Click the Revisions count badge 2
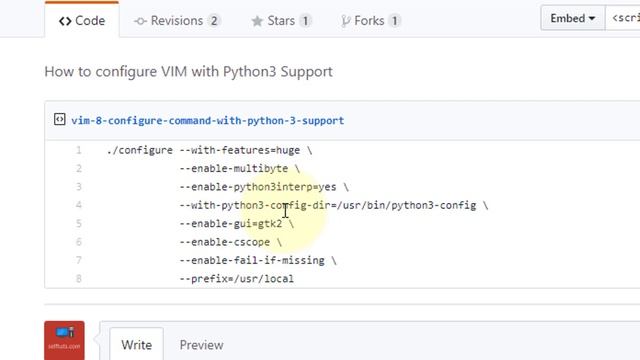The width and height of the screenshot is (640, 360). (214, 21)
